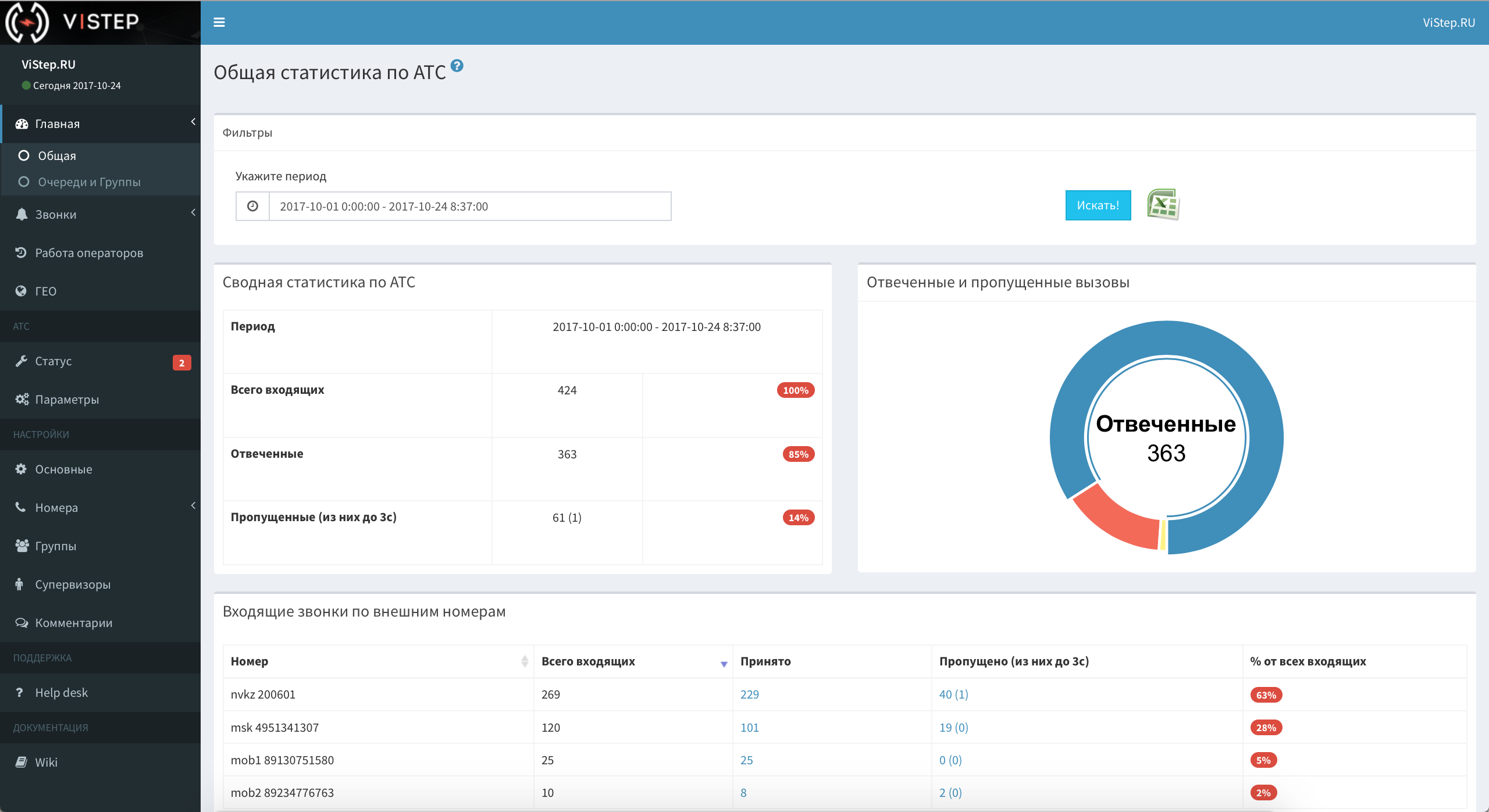This screenshot has width=1489, height=812.
Task: Click the dashboard icon next to Главная
Action: click(22, 124)
